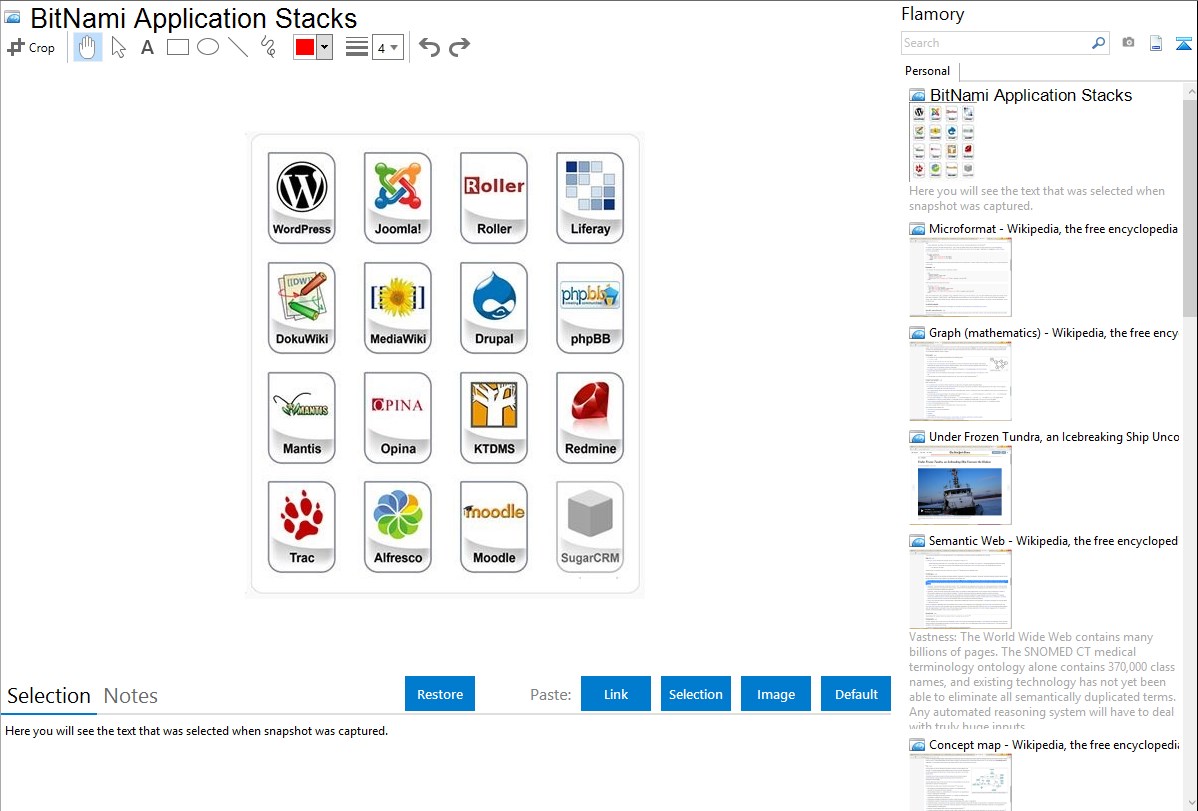Screen dimensions: 1198x811
Task: Switch to the Selection tab
Action: (x=49, y=696)
